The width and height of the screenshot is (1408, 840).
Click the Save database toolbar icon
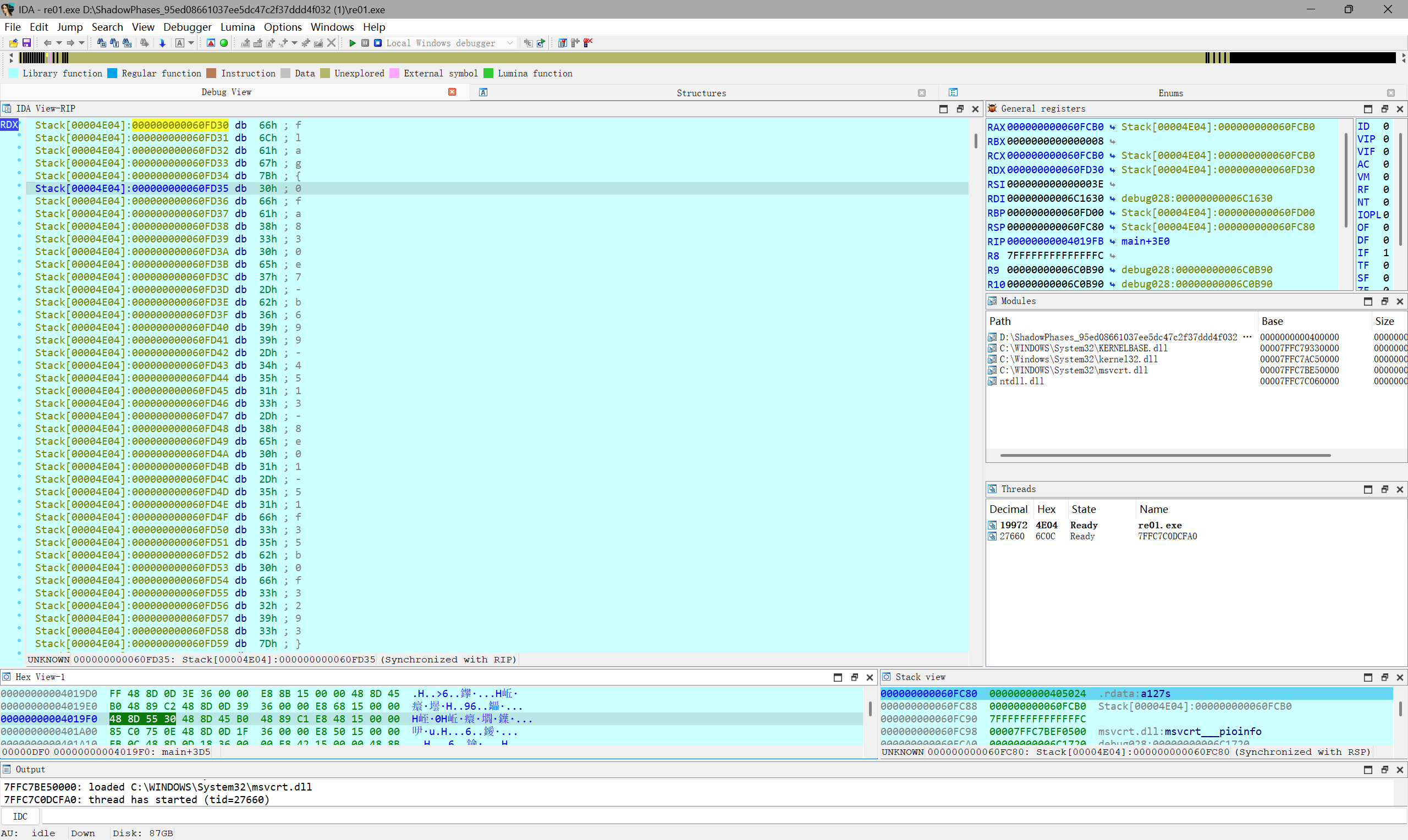(x=26, y=43)
